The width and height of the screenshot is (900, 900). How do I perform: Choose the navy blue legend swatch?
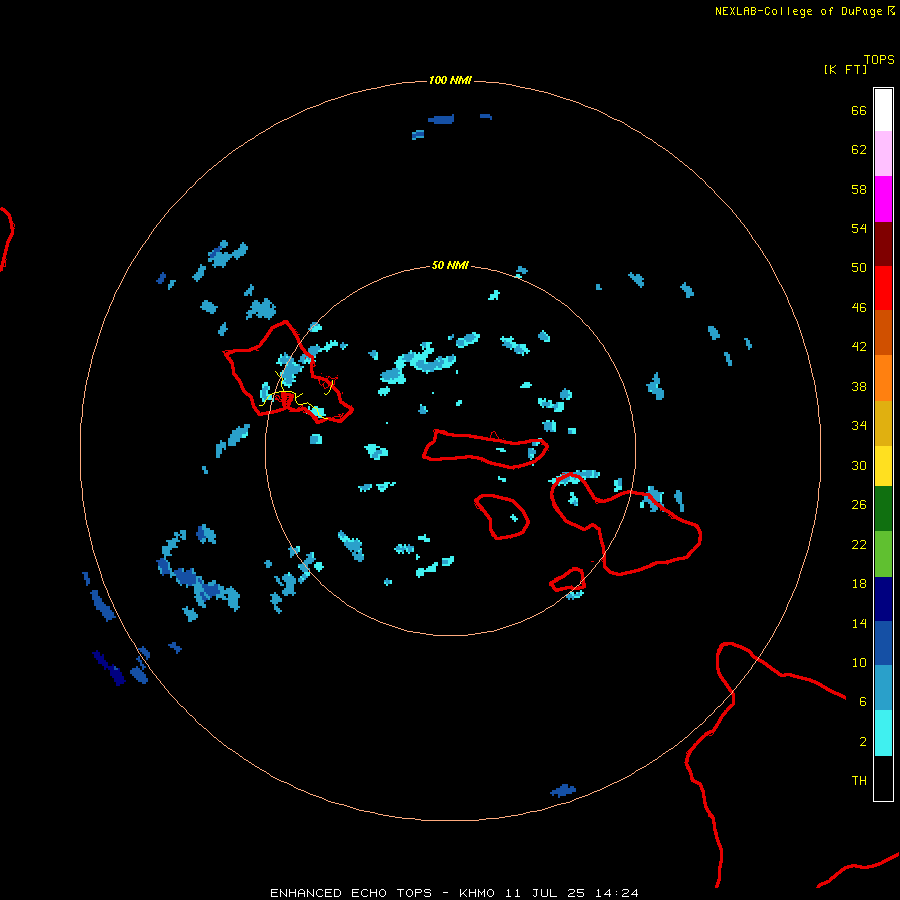[883, 599]
